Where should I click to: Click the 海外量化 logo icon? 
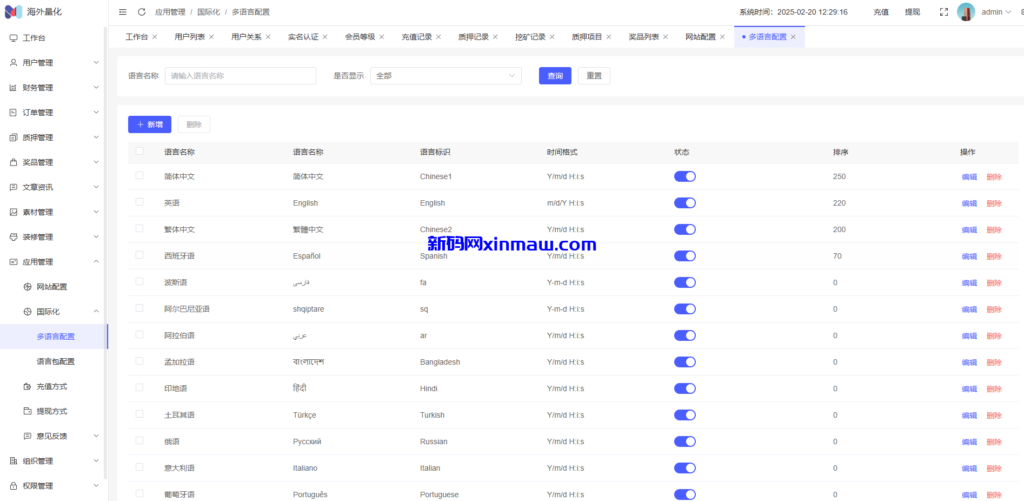(x=13, y=12)
